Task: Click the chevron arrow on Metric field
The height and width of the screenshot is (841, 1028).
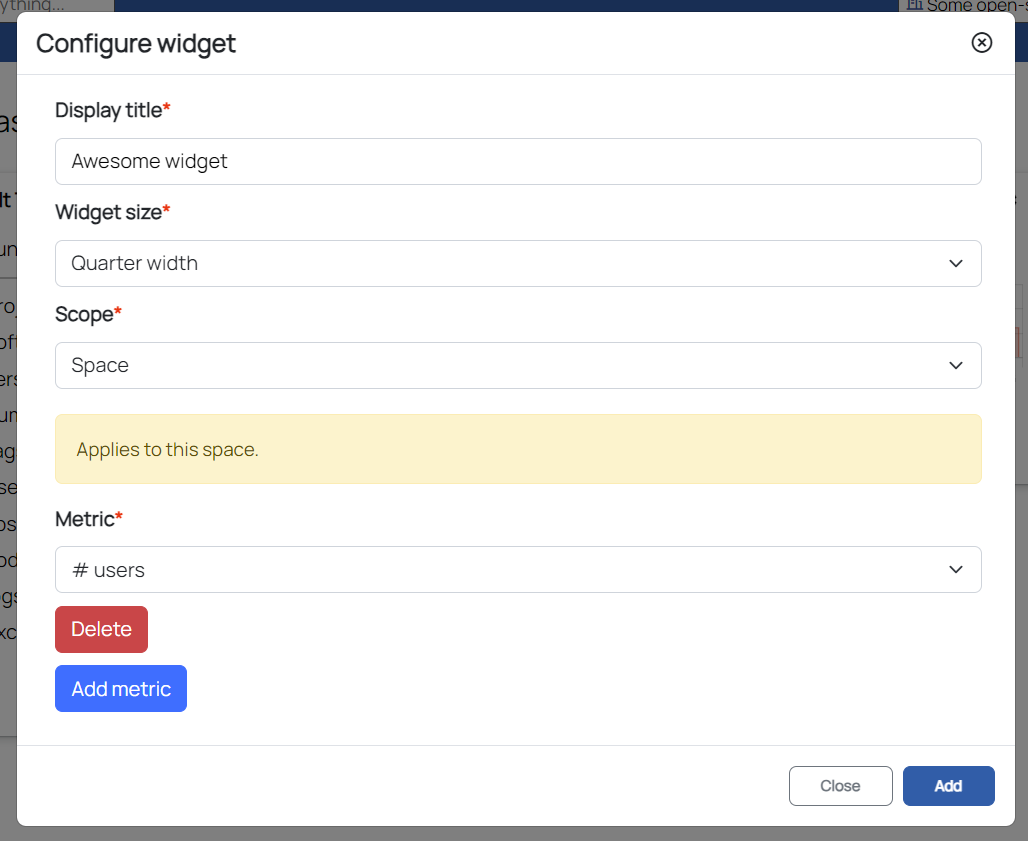Action: 955,569
